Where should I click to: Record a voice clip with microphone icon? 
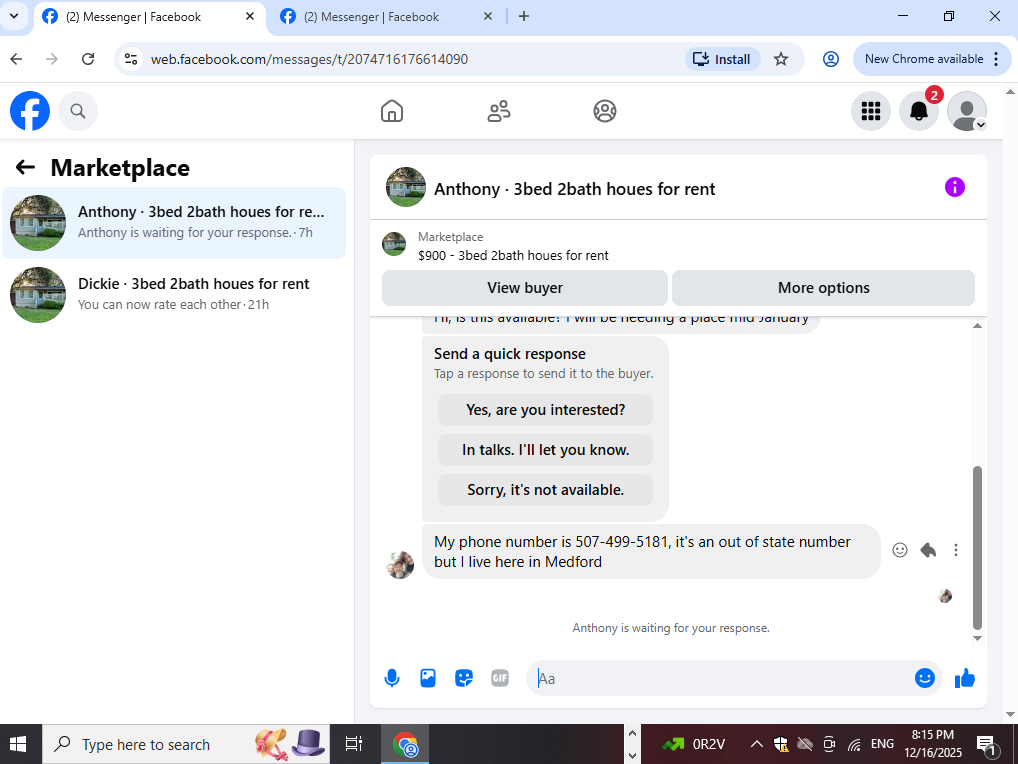pos(392,678)
